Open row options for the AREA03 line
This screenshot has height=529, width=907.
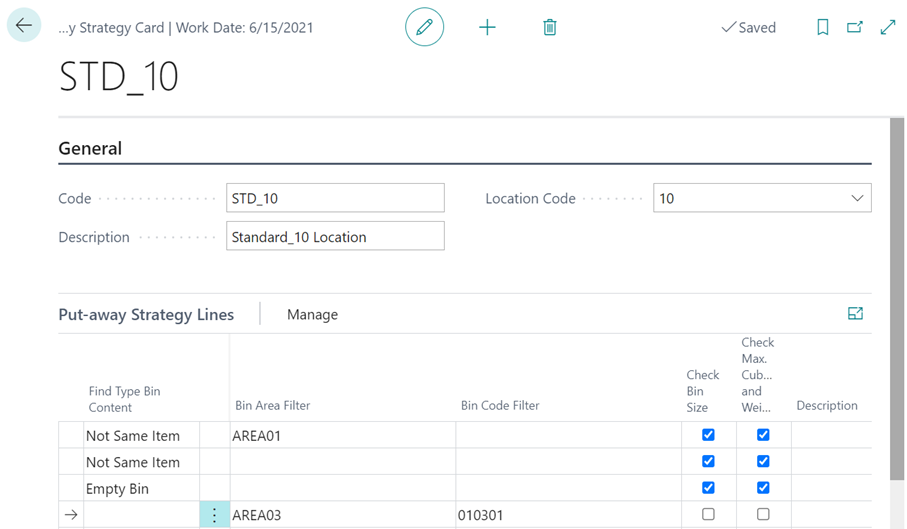click(x=214, y=515)
